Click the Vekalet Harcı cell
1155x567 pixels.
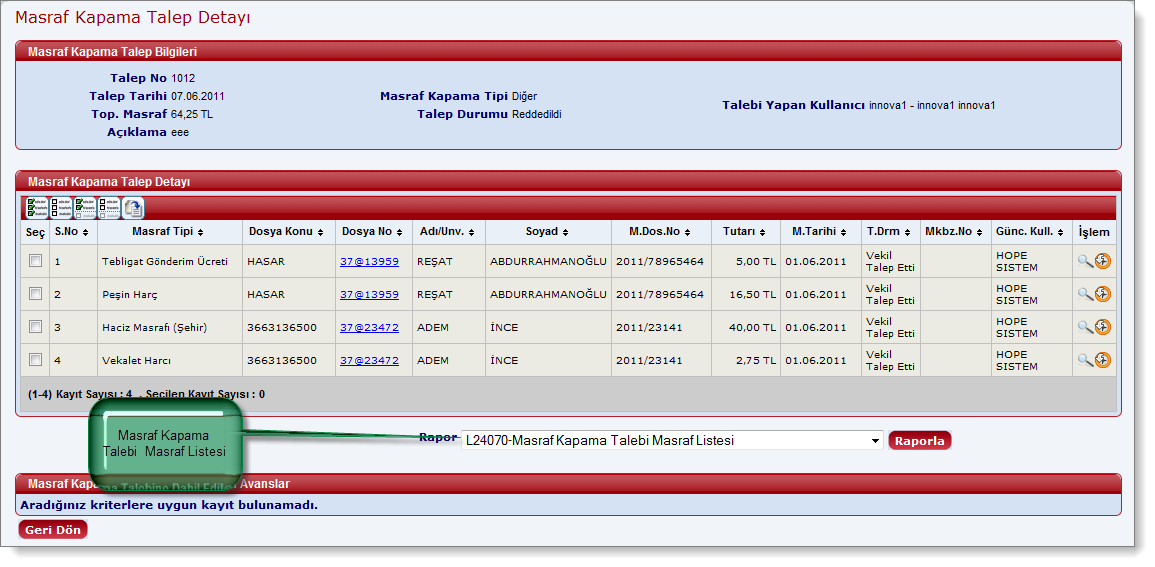click(169, 361)
